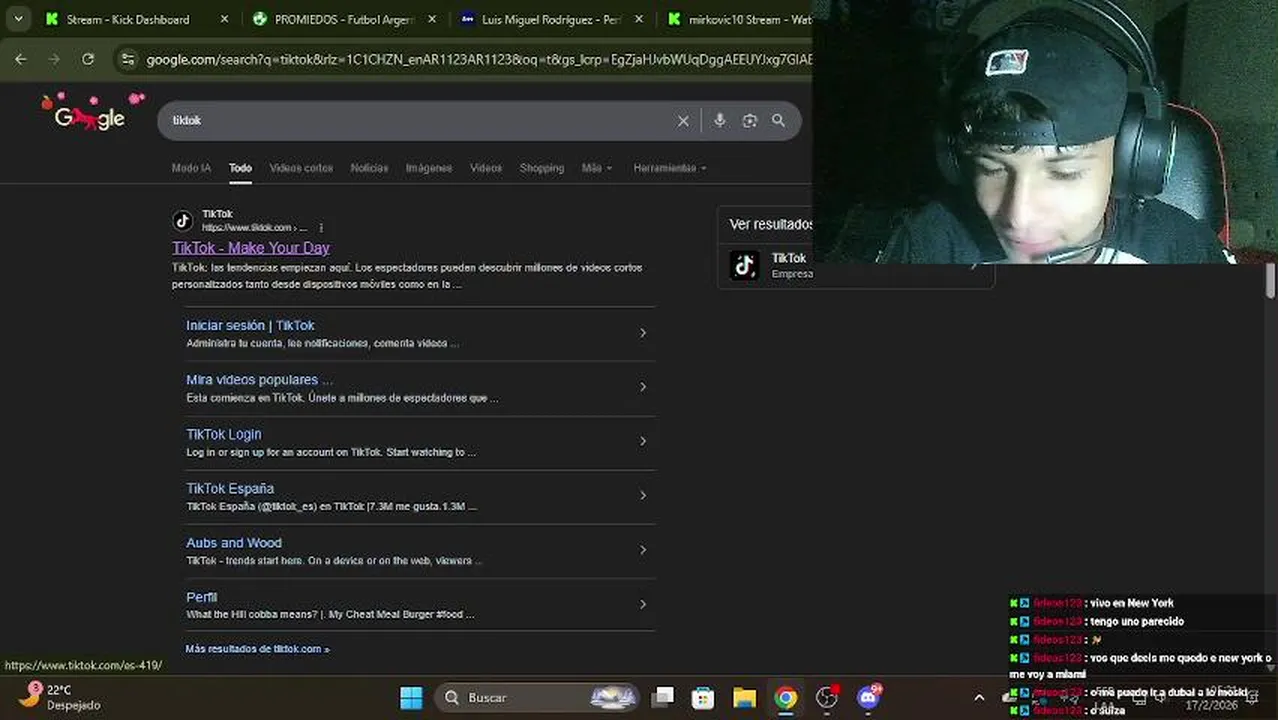Close the Luis Miguel Rodriguez tab
This screenshot has height=720, width=1278.
point(638,19)
